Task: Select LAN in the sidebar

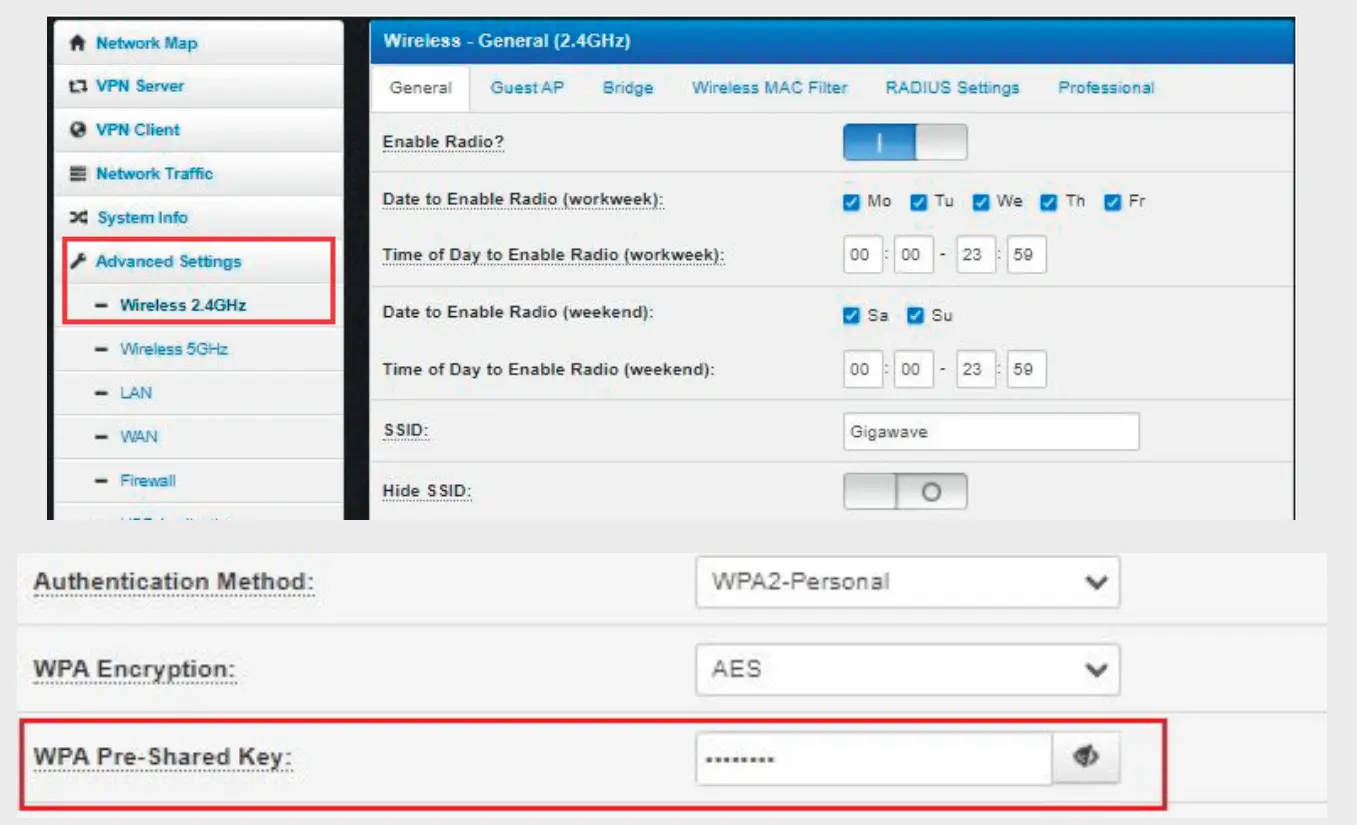Action: pyautogui.click(x=198, y=393)
